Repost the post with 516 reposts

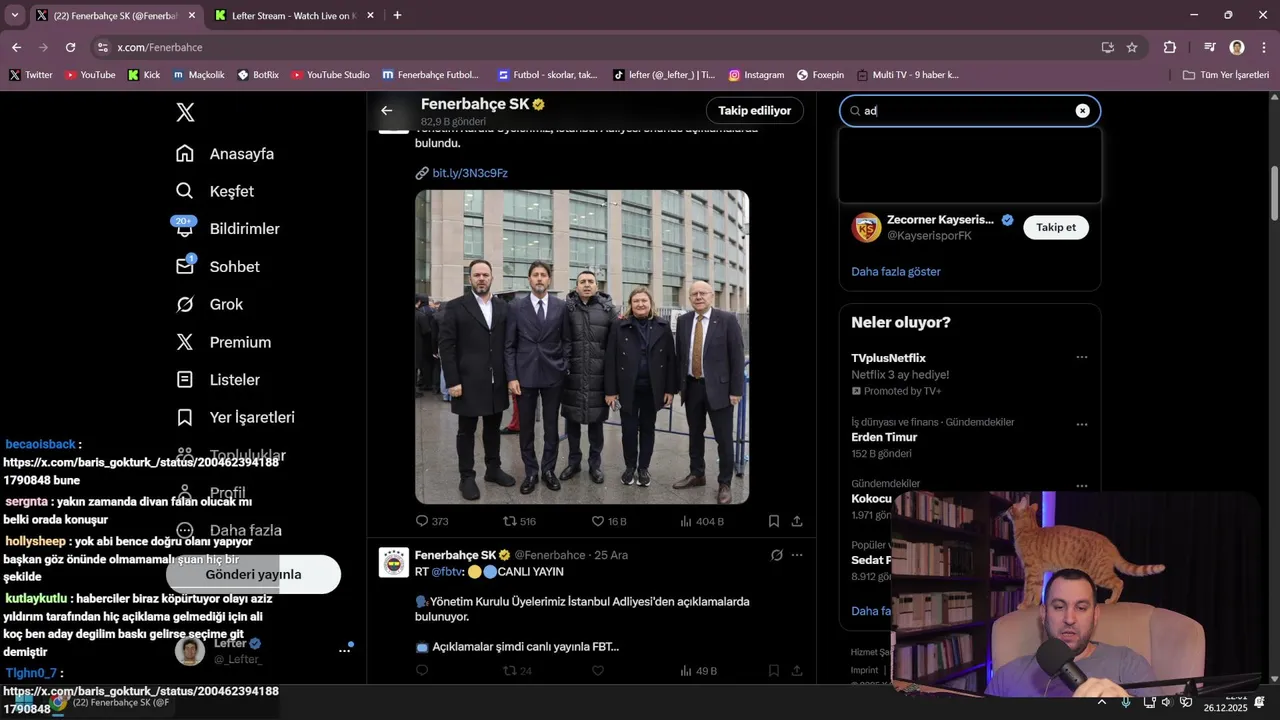click(x=519, y=521)
